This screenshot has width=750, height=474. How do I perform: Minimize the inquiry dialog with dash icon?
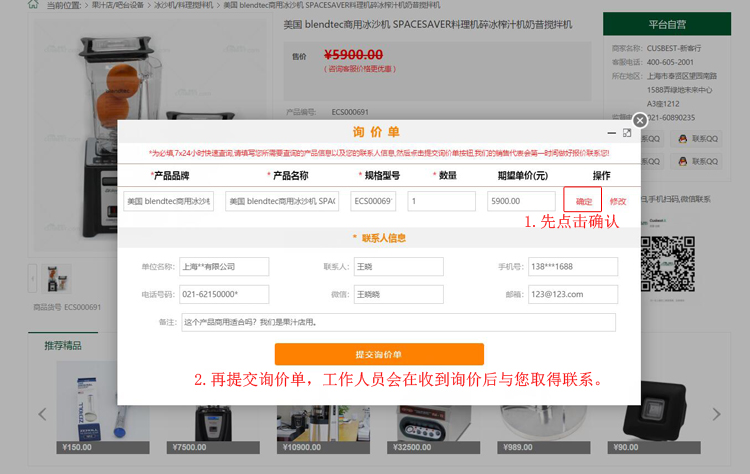tap(611, 133)
